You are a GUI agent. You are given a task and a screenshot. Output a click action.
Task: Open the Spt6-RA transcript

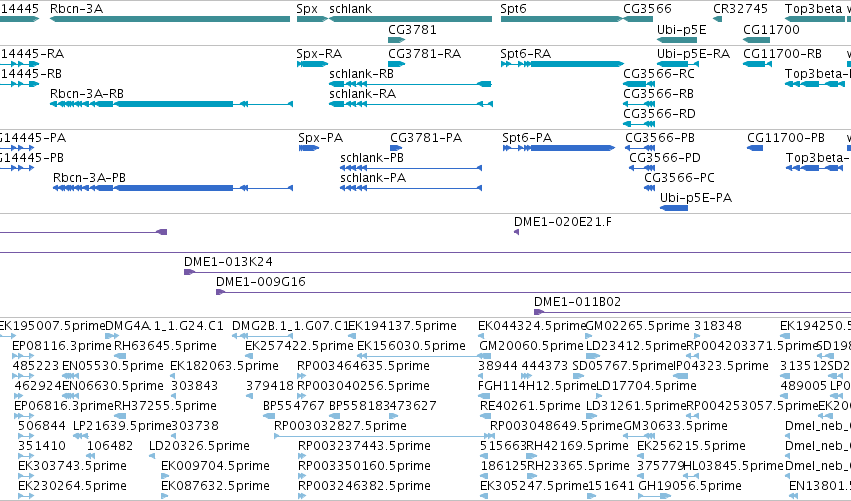click(x=562, y=64)
